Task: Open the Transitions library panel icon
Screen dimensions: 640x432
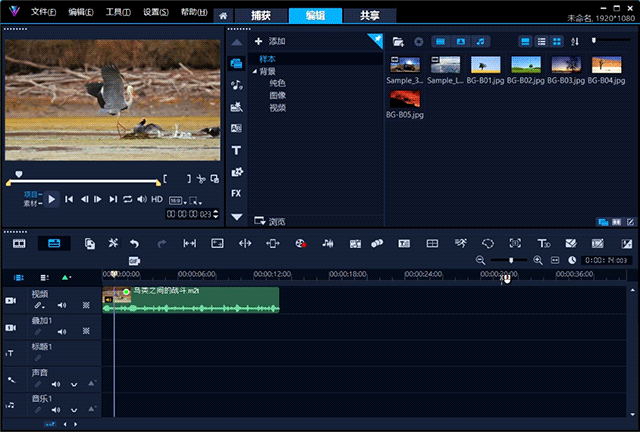Action: click(x=236, y=128)
